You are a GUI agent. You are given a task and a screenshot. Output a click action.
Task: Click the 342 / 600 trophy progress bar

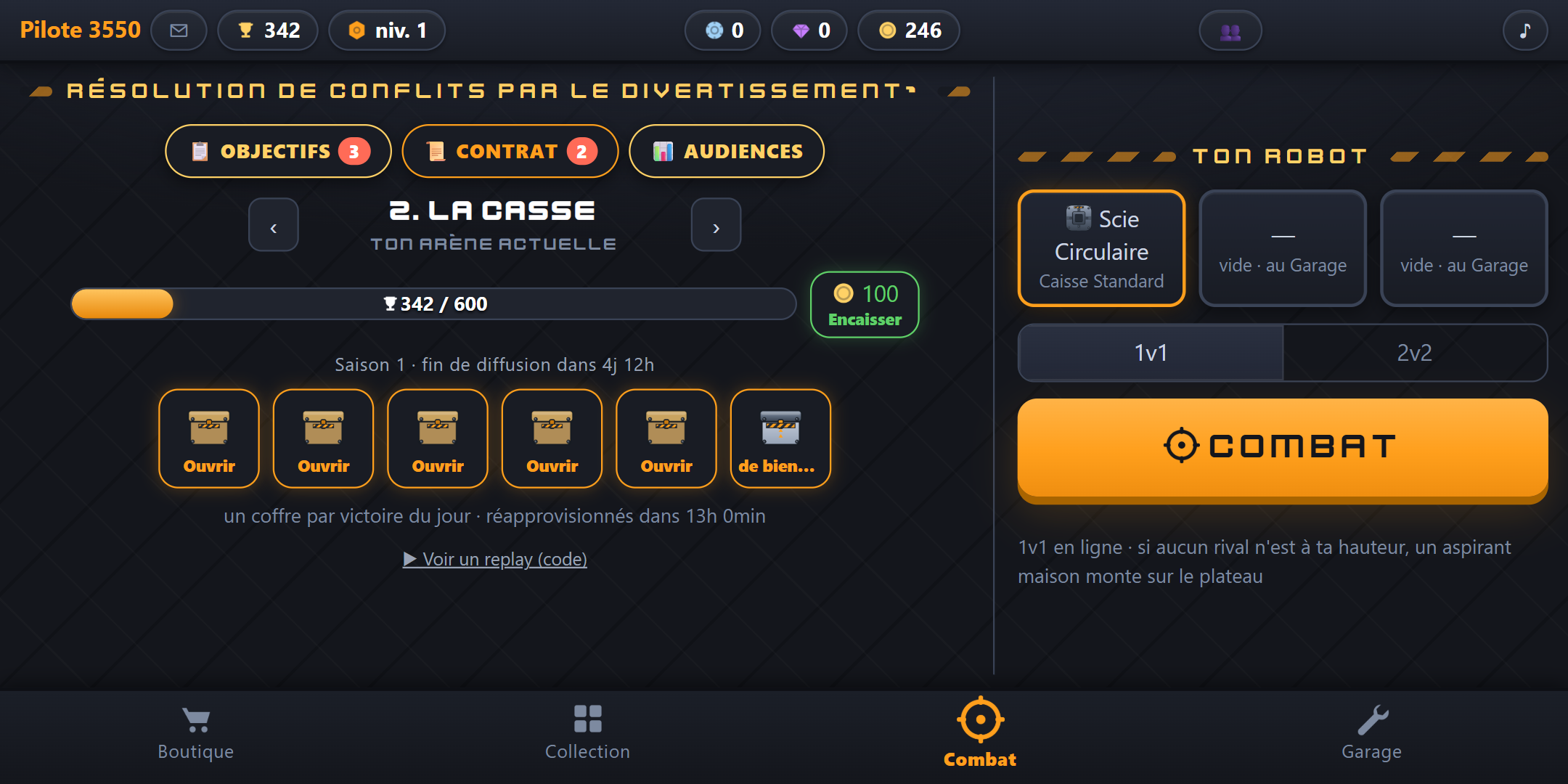click(x=433, y=303)
